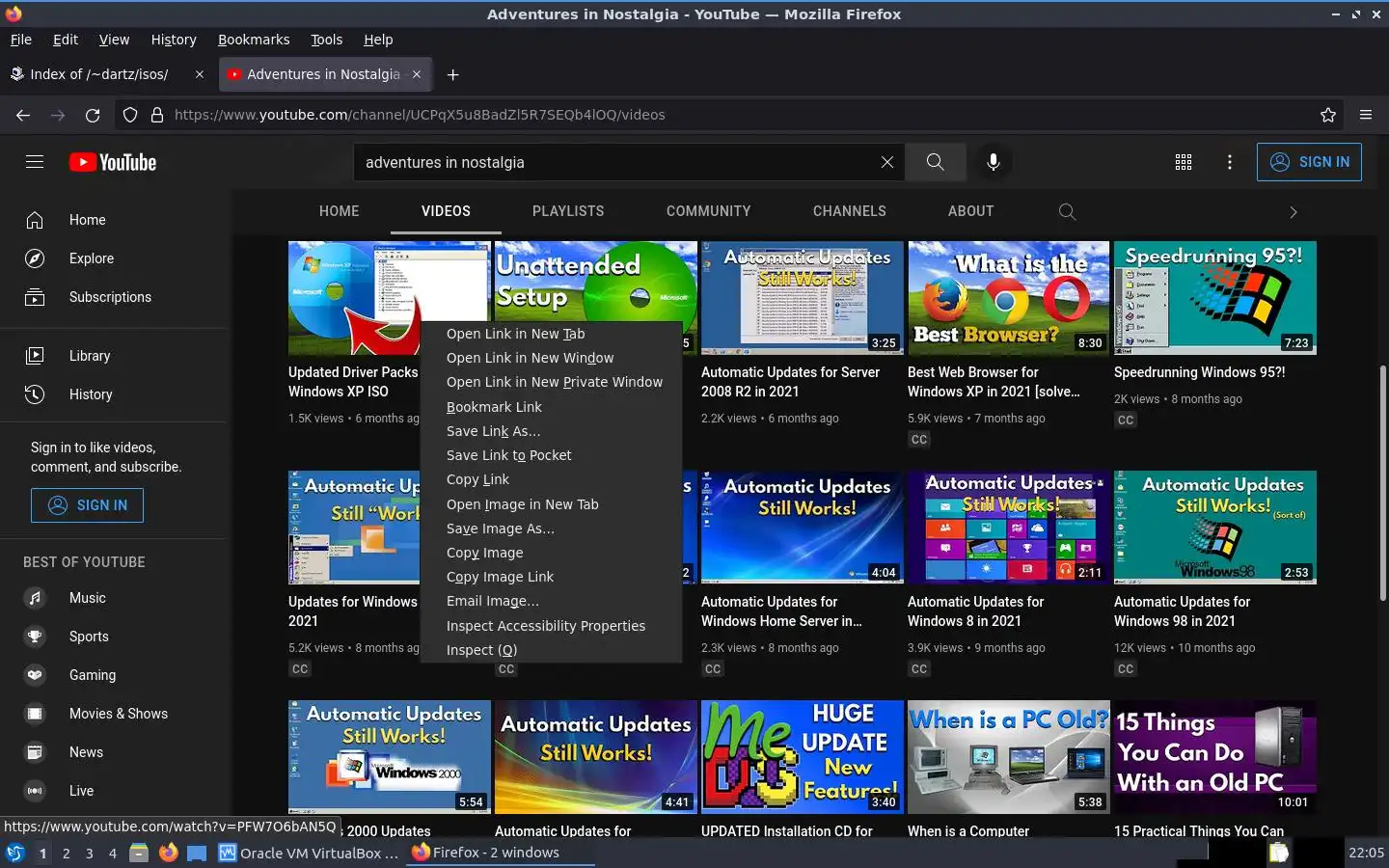Click the padlock site info icon

pos(157,115)
